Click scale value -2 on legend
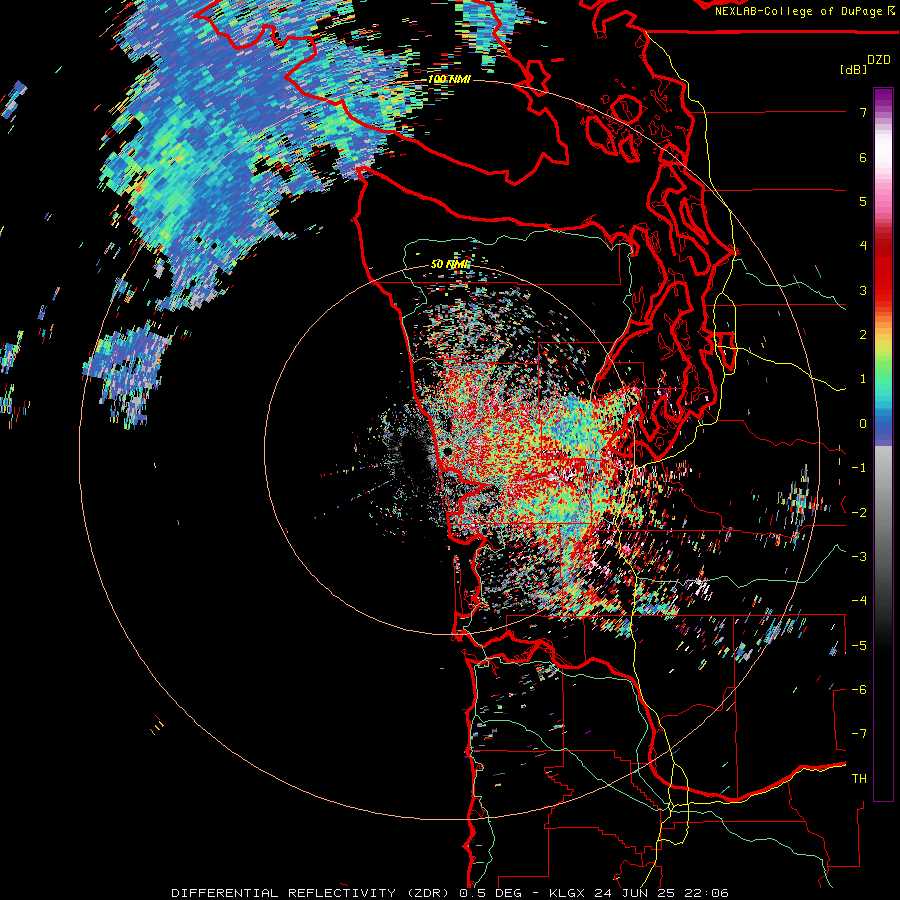Screen dimensions: 900x900 [x=859, y=513]
